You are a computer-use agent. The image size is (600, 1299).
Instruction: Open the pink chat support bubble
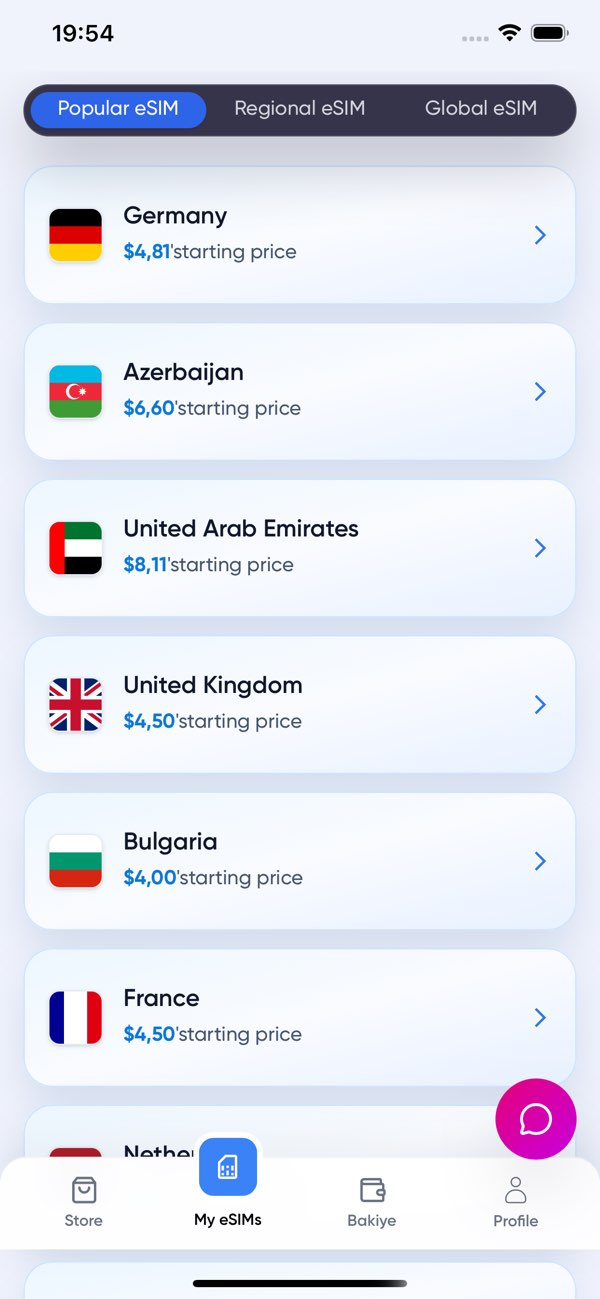tap(536, 1119)
